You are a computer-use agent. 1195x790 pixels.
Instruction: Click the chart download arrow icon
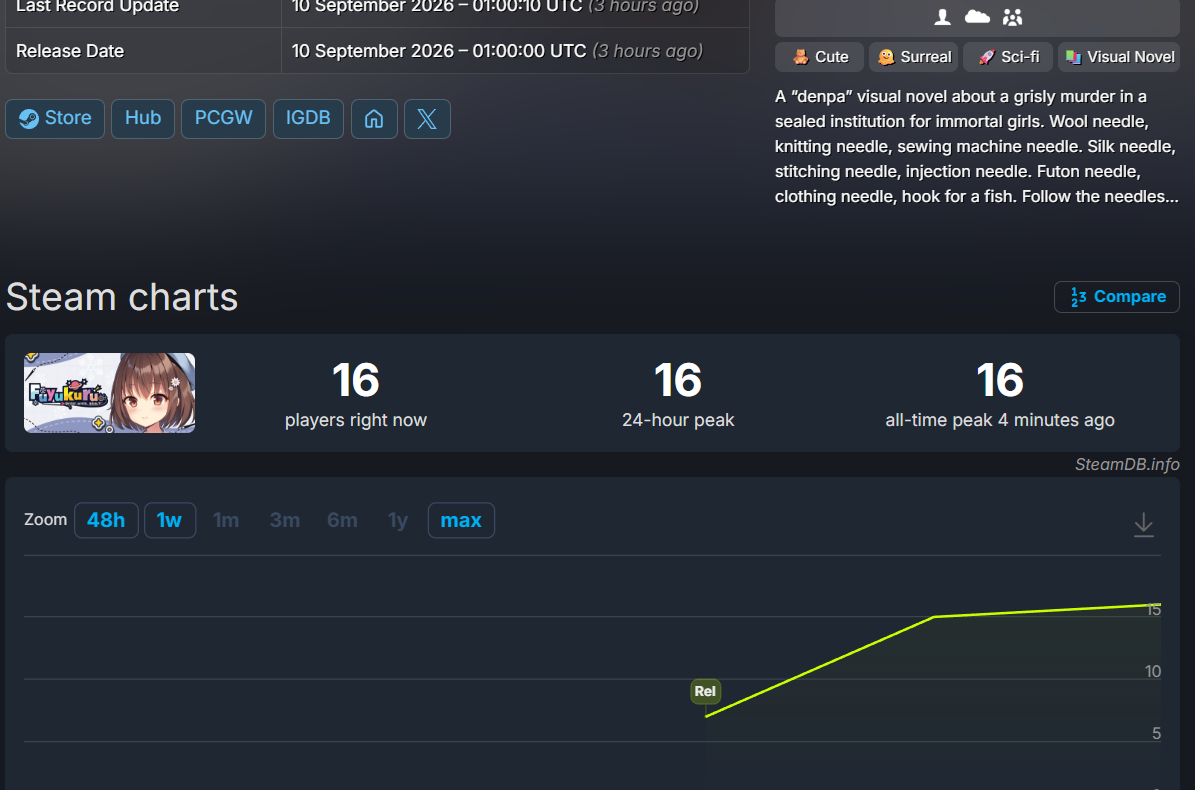point(1143,524)
